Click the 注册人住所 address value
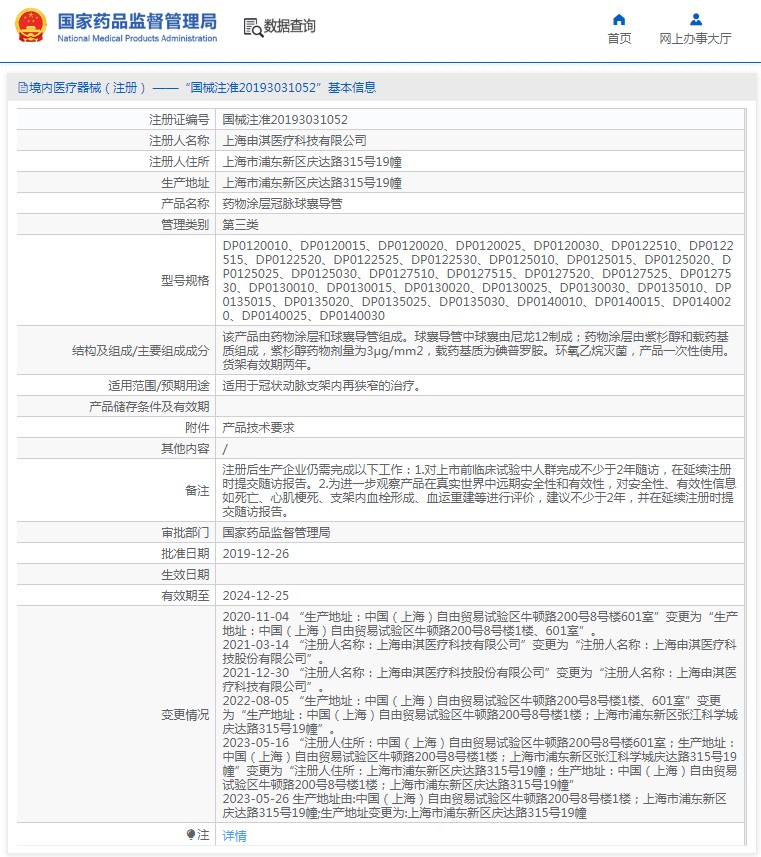The height and width of the screenshot is (857, 761). [312, 161]
